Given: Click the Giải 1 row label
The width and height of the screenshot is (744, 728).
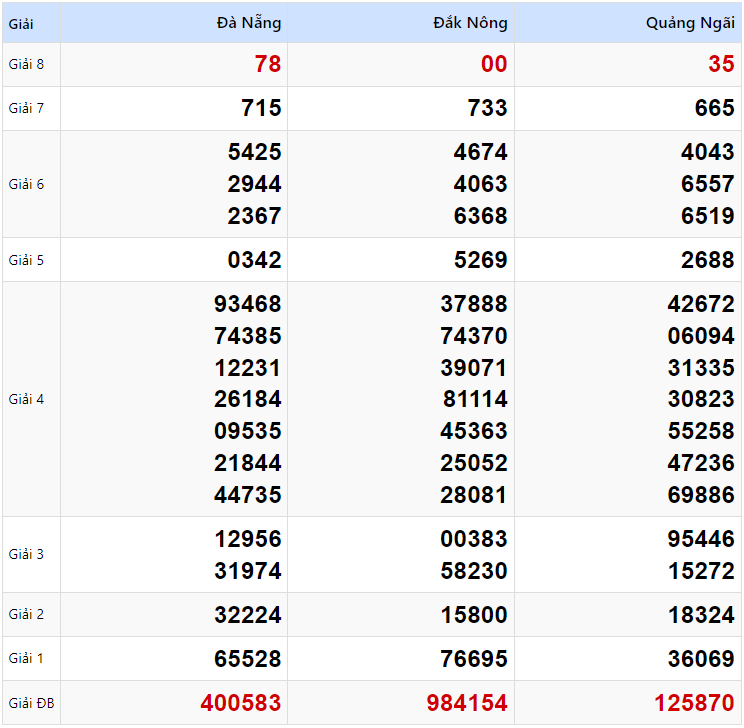Looking at the screenshot, I should pos(27,659).
